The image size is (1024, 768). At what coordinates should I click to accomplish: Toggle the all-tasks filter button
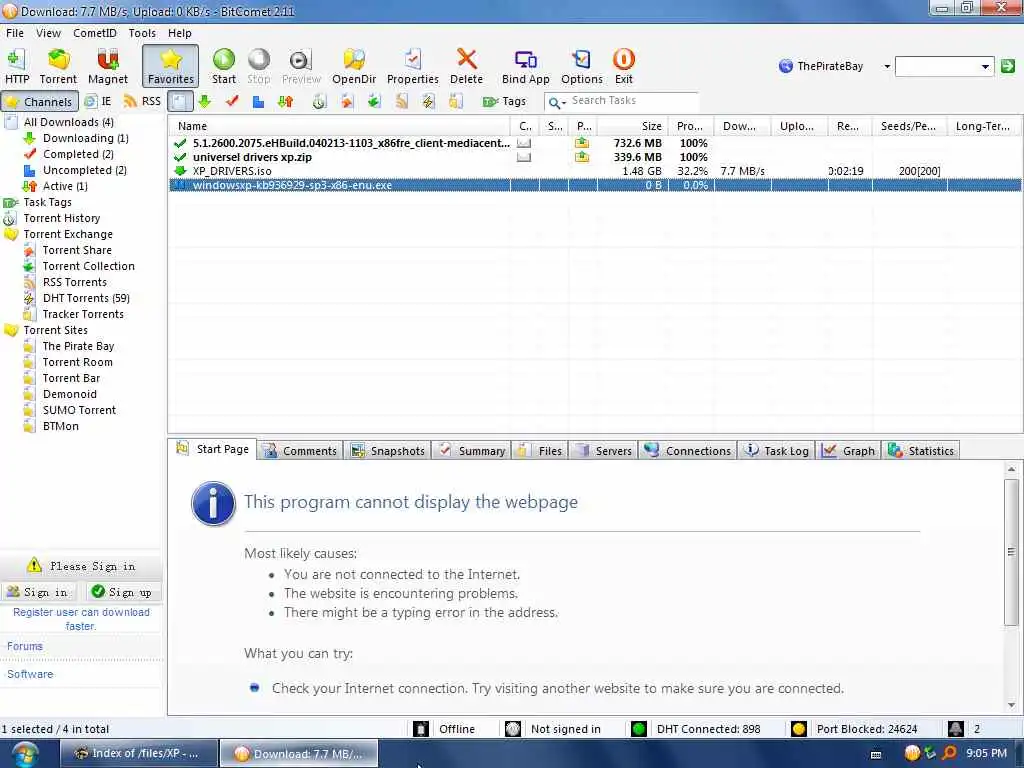click(x=180, y=101)
